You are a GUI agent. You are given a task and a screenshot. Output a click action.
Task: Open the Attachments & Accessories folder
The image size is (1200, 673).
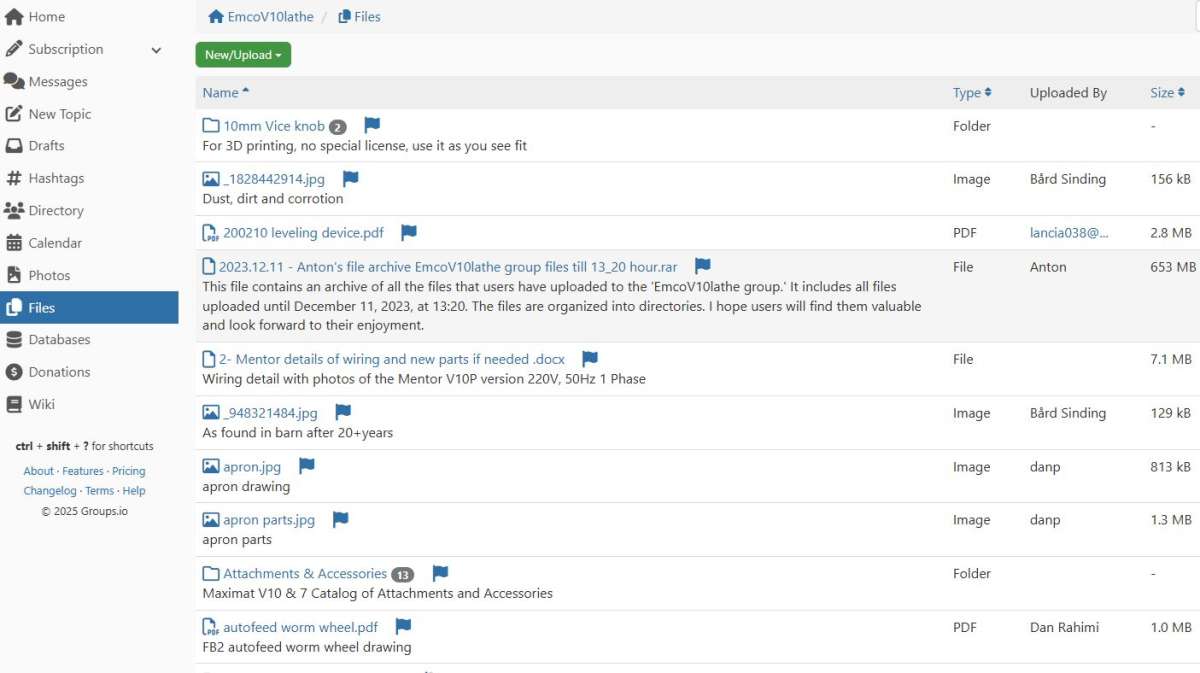pos(305,573)
